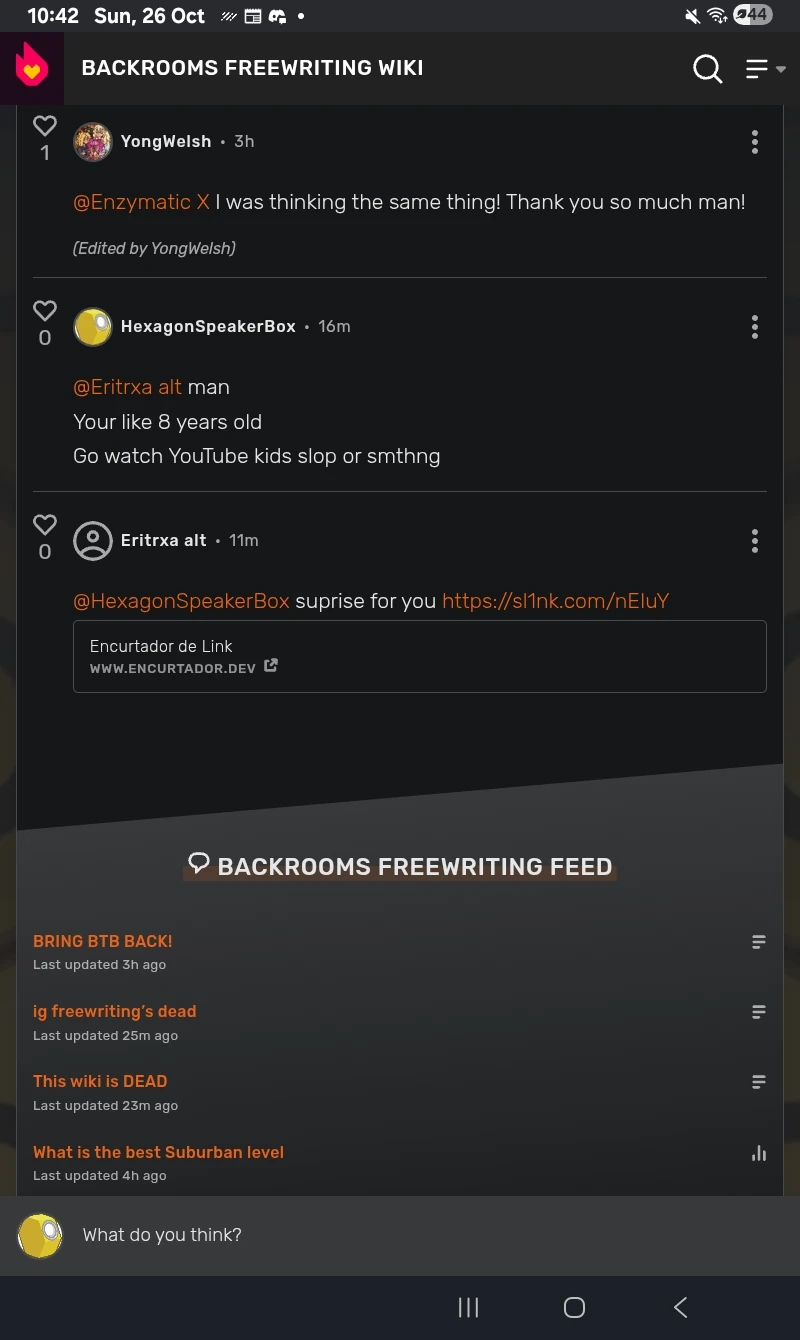Viewport: 800px width, 1340px height.
Task: Open the search icon in the header
Action: [707, 68]
